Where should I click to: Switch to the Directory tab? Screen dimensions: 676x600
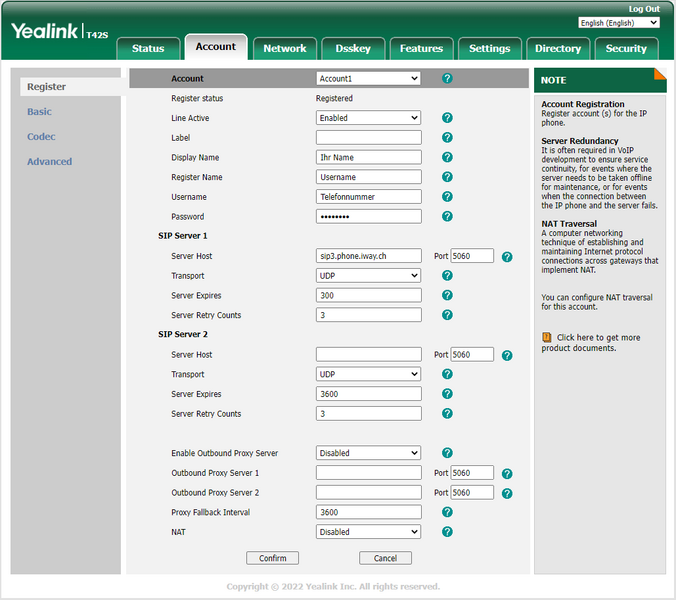click(x=558, y=48)
